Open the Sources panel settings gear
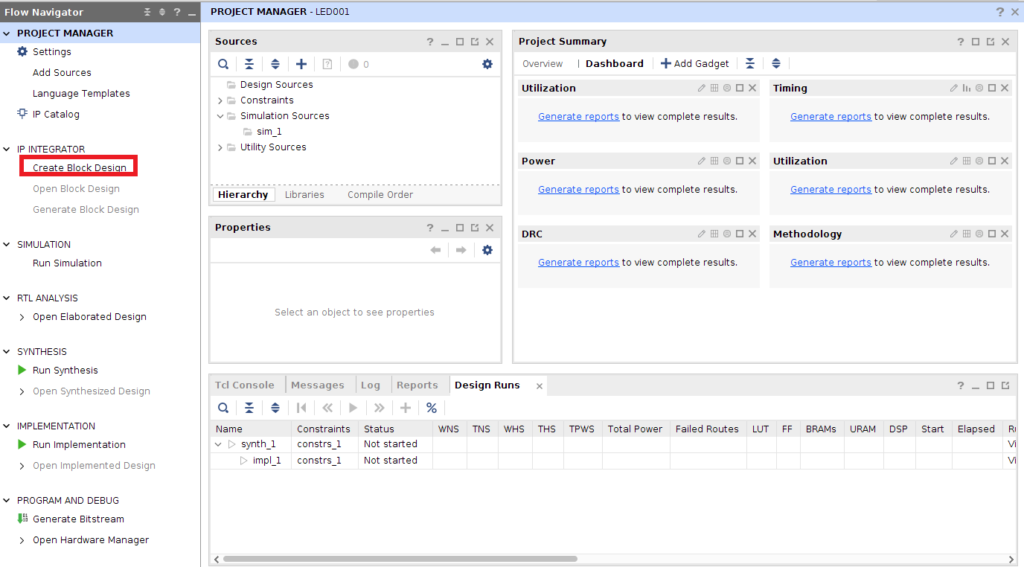The image size is (1024, 567). (487, 64)
